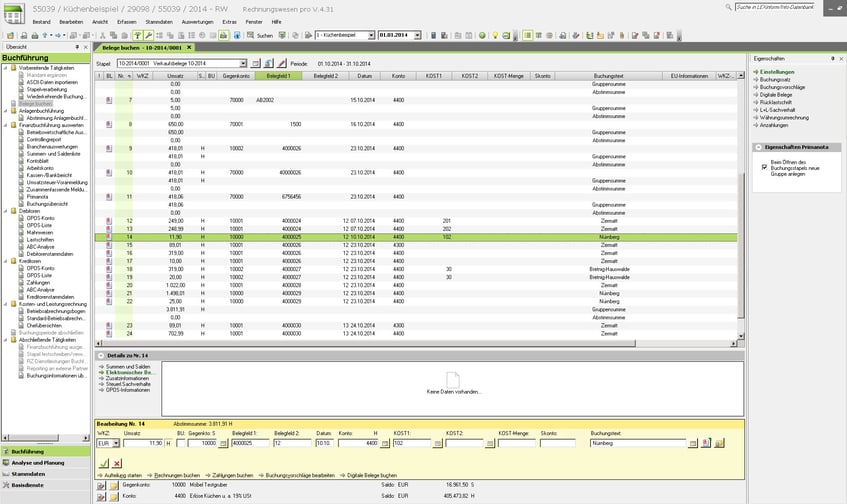Switch to Basisdienste in the bottom navigation
The image size is (847, 504).
pos(46,485)
